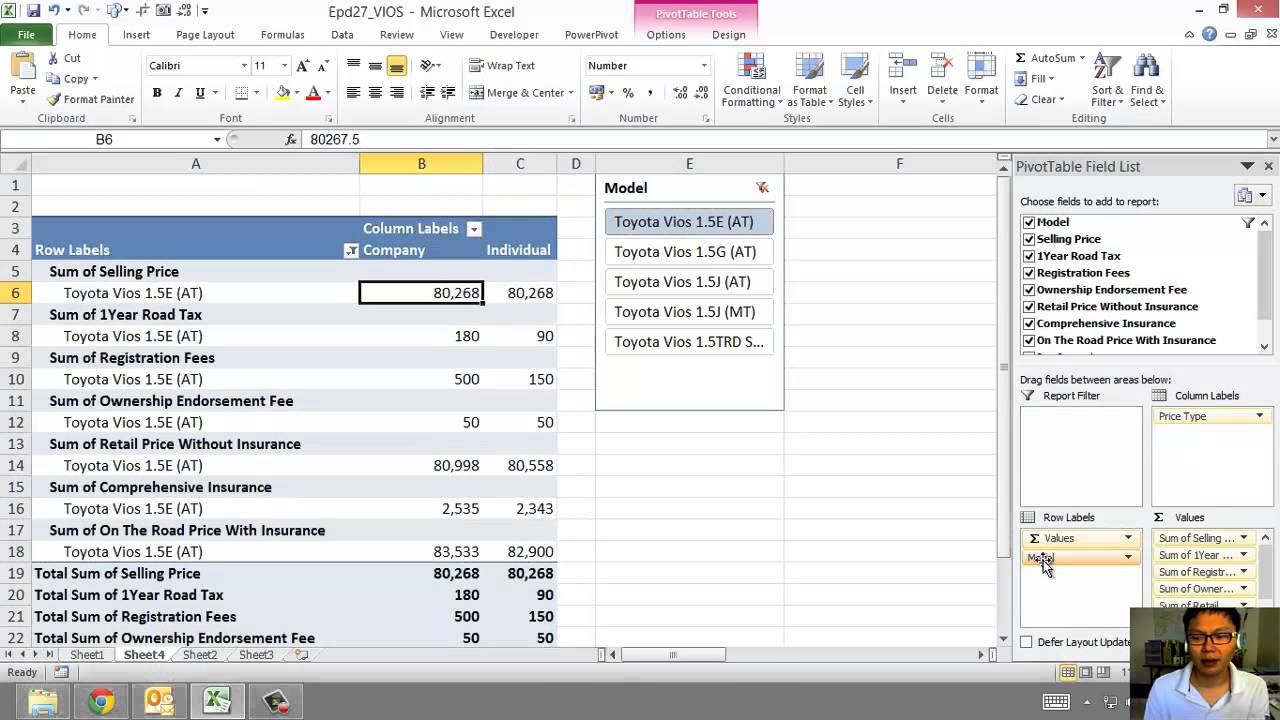Click the Increase Font Size icon
This screenshot has height=720, width=1280.
tap(303, 66)
